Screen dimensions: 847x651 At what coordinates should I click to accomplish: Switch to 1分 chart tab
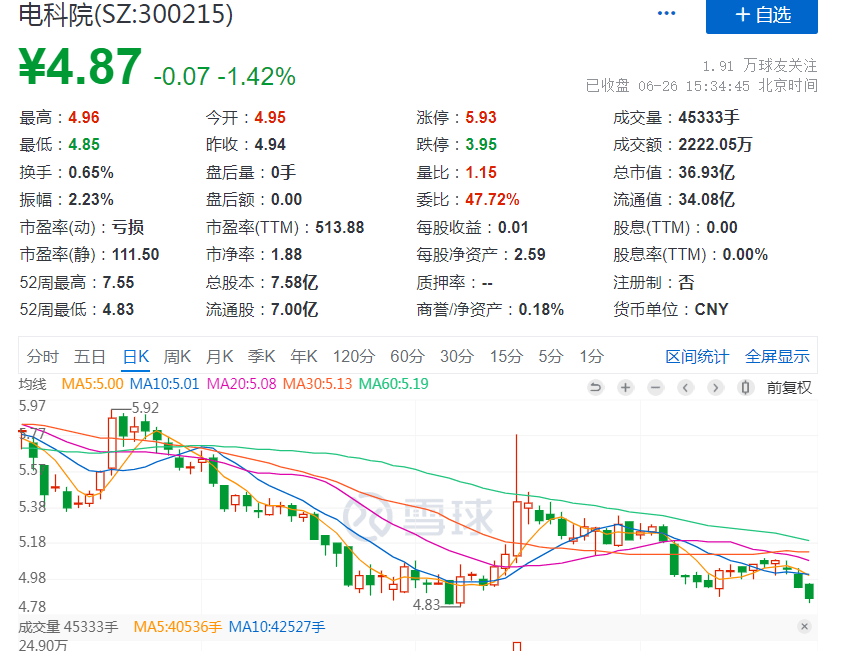point(591,357)
